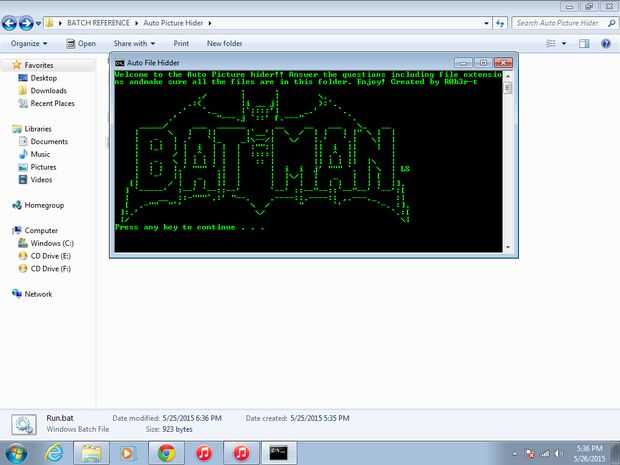The width and height of the screenshot is (620, 465).
Task: Select Network in the navigation pane
Action: pos(38,294)
